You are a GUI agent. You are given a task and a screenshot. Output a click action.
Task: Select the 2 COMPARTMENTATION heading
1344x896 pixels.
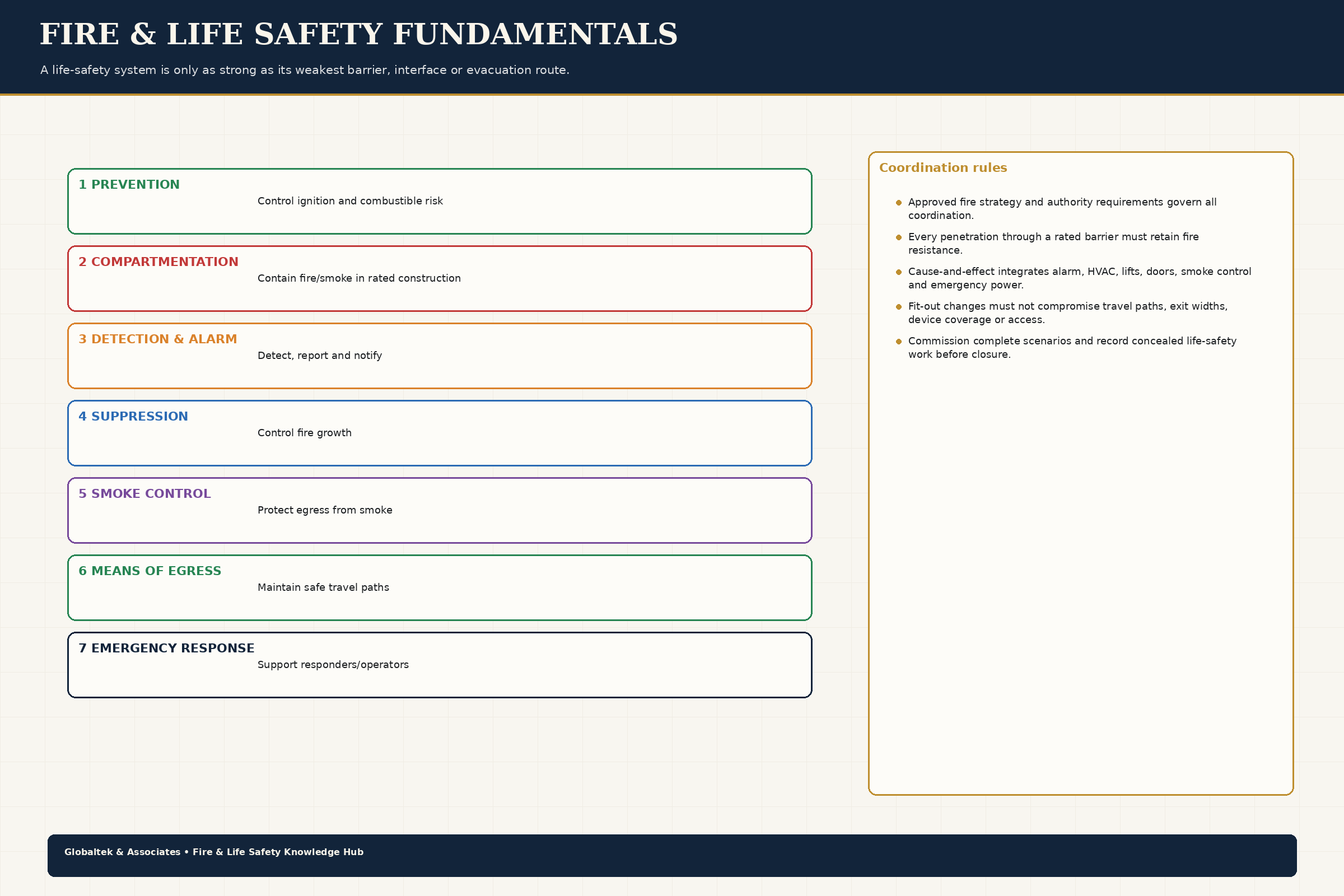pyautogui.click(x=158, y=262)
